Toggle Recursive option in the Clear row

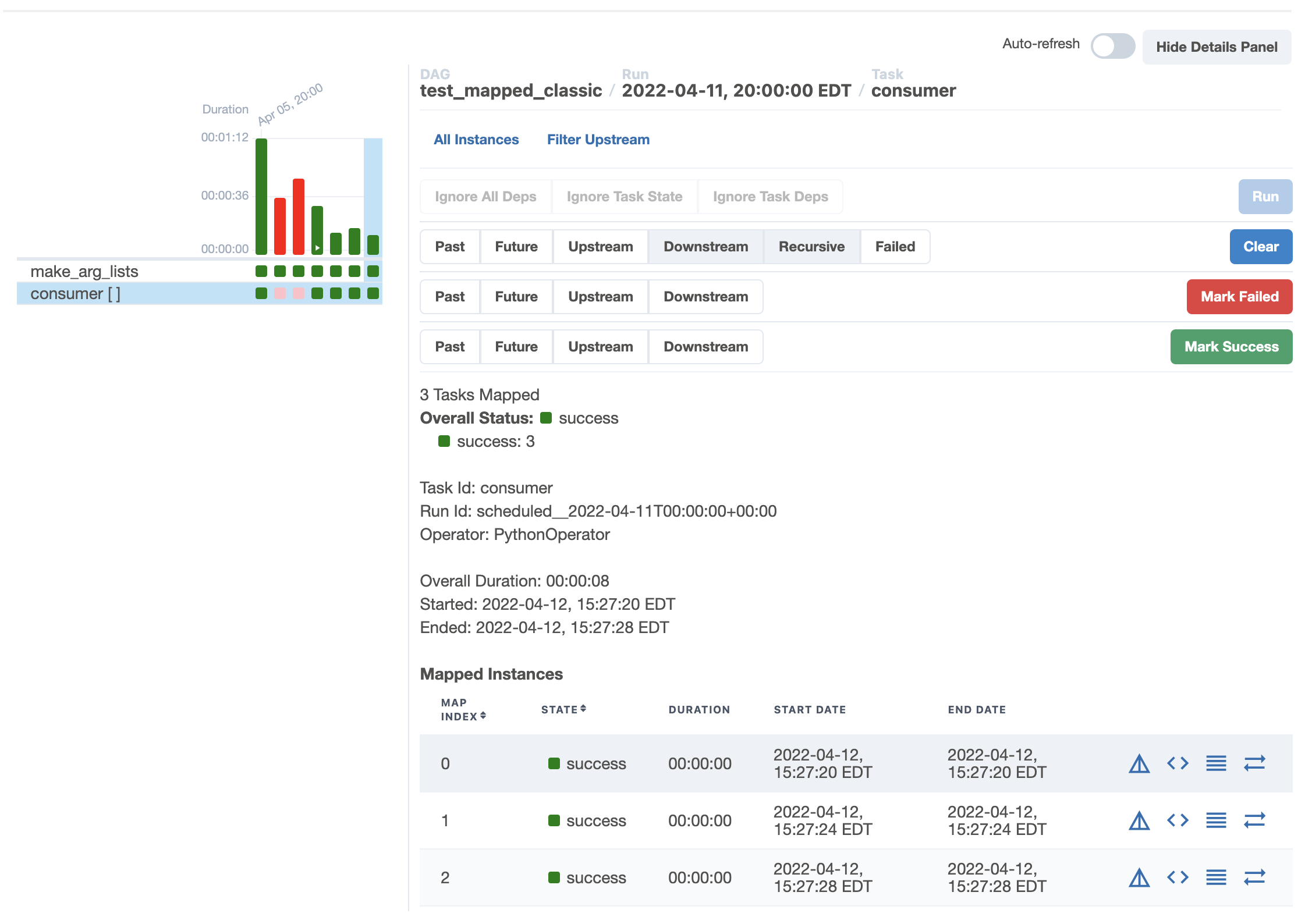click(x=811, y=247)
